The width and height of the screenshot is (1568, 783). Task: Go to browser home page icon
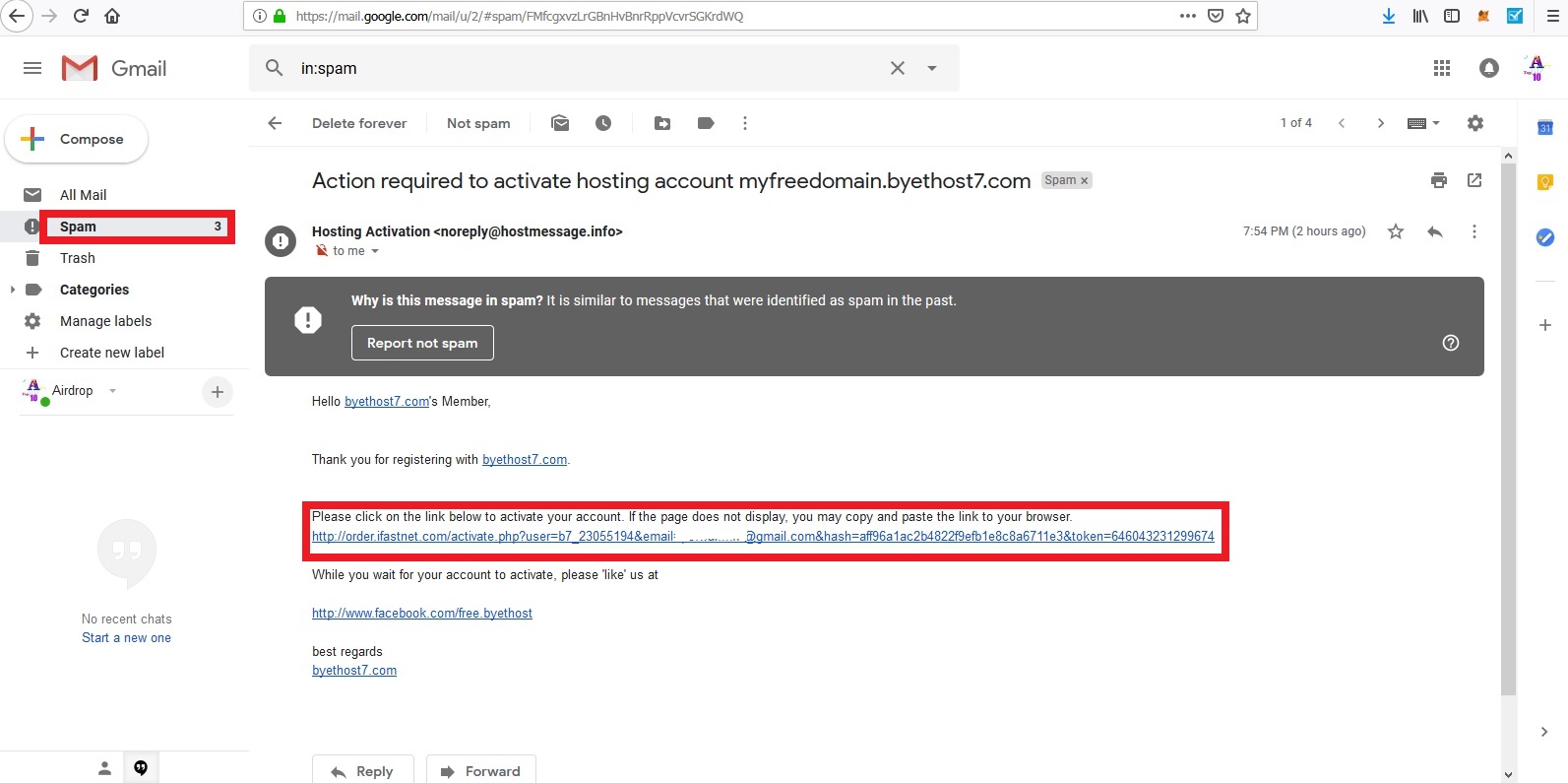click(112, 16)
